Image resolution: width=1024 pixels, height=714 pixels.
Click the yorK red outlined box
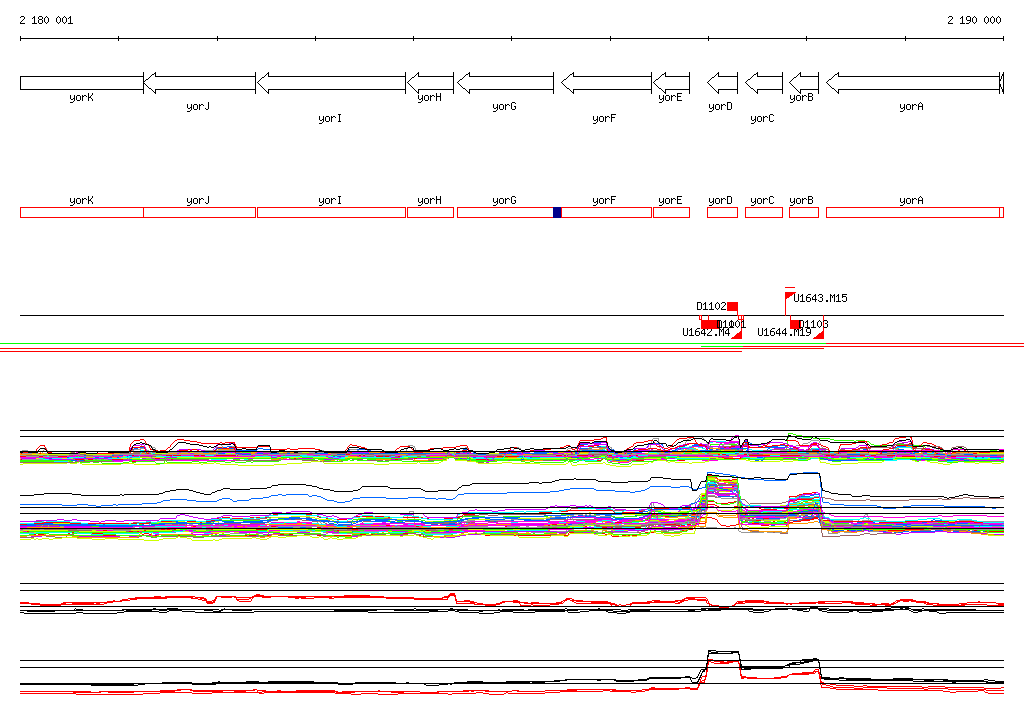[x=82, y=212]
